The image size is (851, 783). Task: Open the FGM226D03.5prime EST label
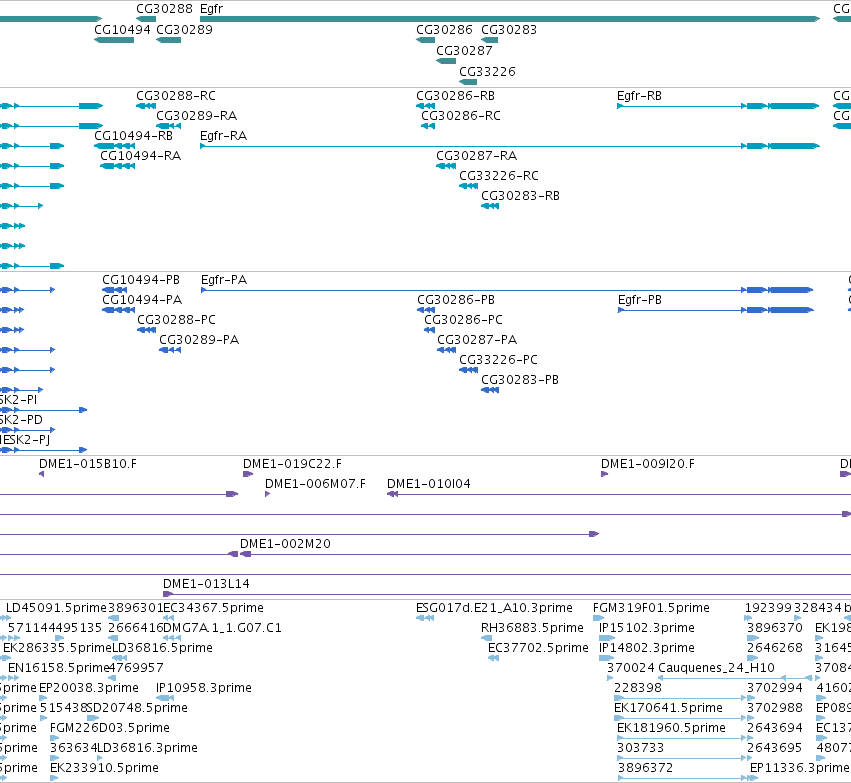(x=110, y=729)
